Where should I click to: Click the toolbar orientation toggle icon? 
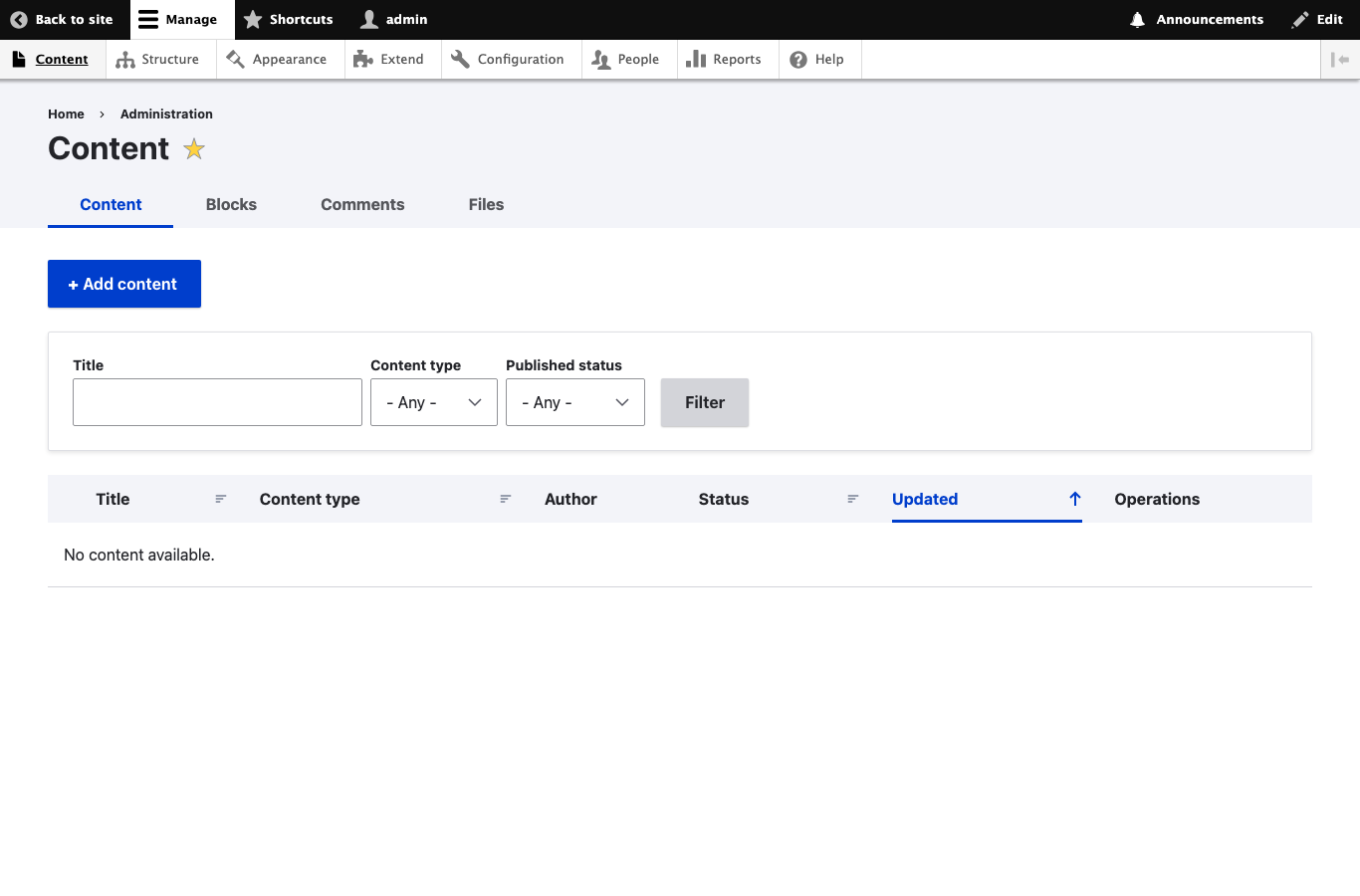1340,60
